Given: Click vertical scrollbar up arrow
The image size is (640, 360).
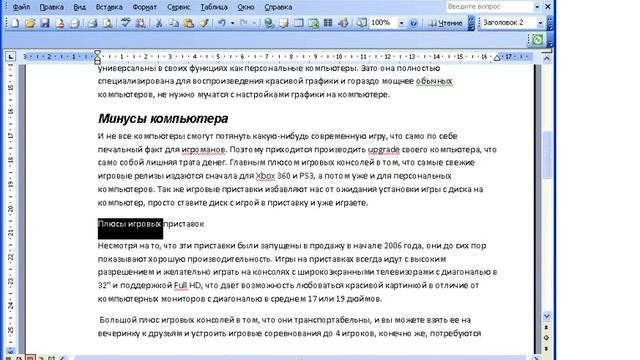Looking at the screenshot, I should 547,59.
